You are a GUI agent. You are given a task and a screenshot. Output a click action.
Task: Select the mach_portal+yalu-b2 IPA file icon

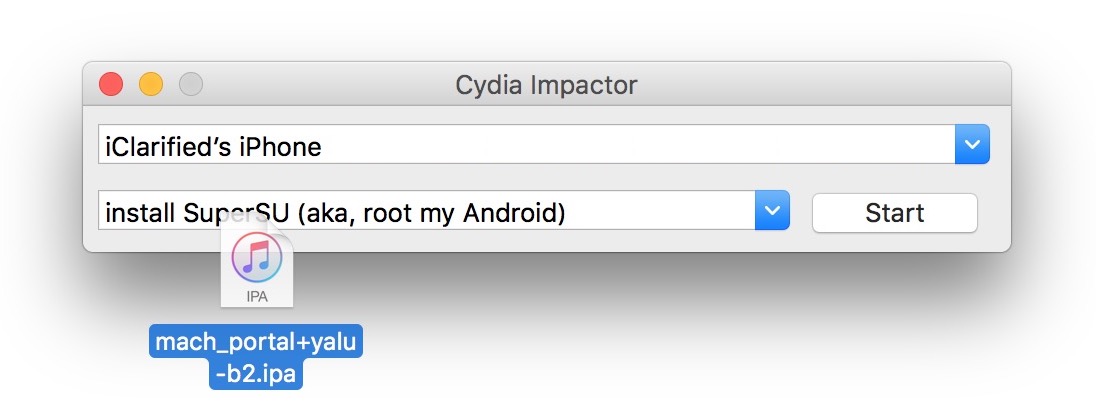click(257, 267)
